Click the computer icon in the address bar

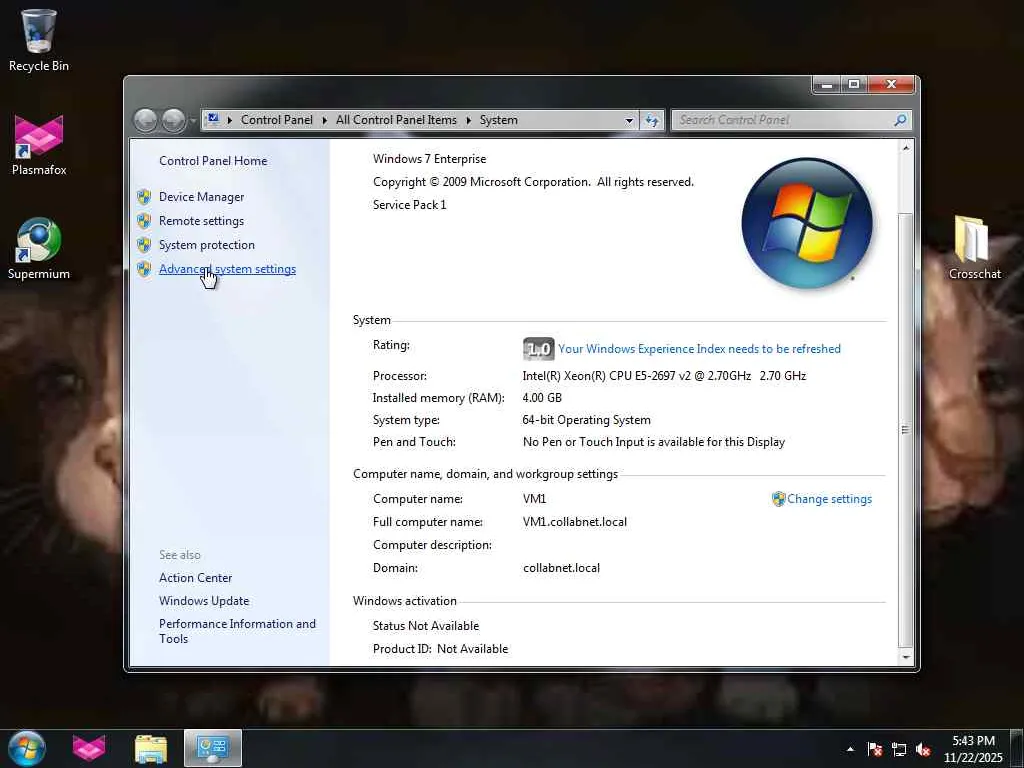[212, 120]
